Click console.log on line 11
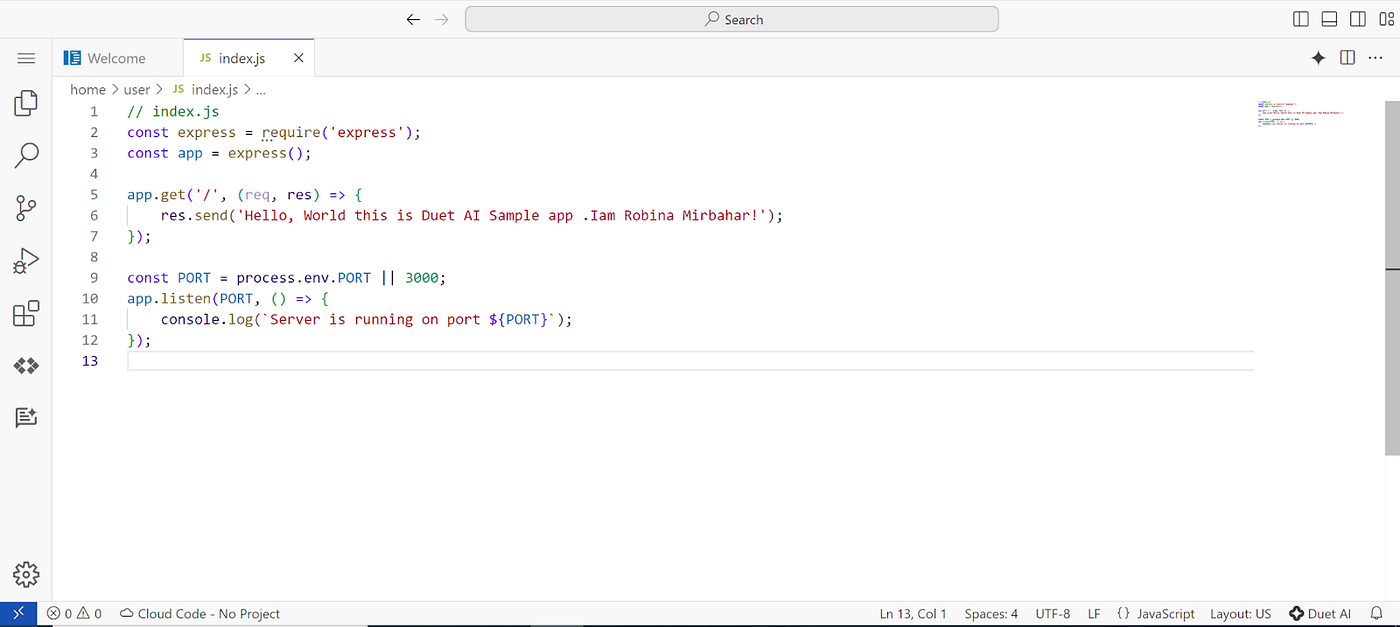This screenshot has height=627, width=1400. tap(207, 319)
